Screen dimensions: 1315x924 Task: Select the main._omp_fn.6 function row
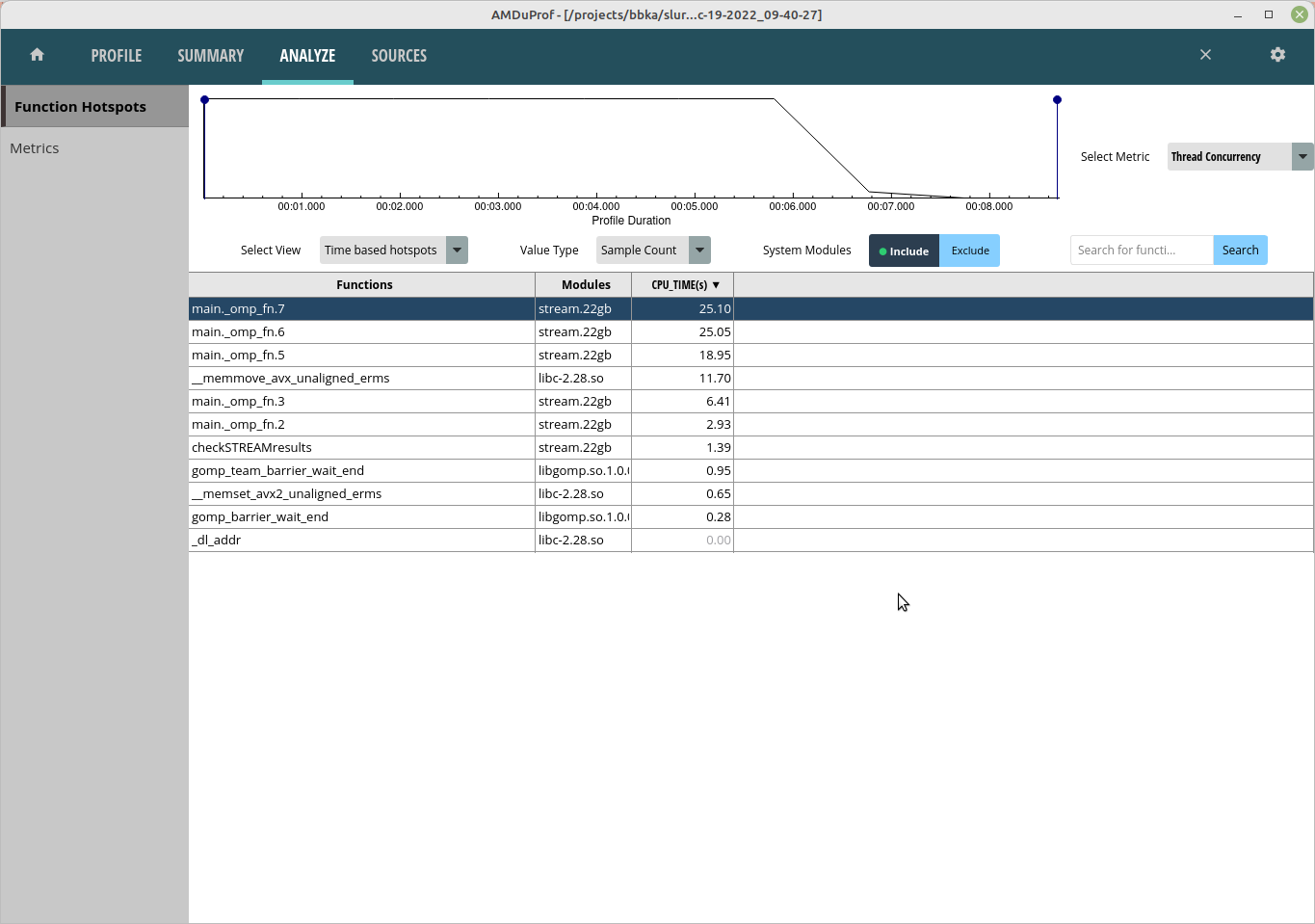[364, 331]
